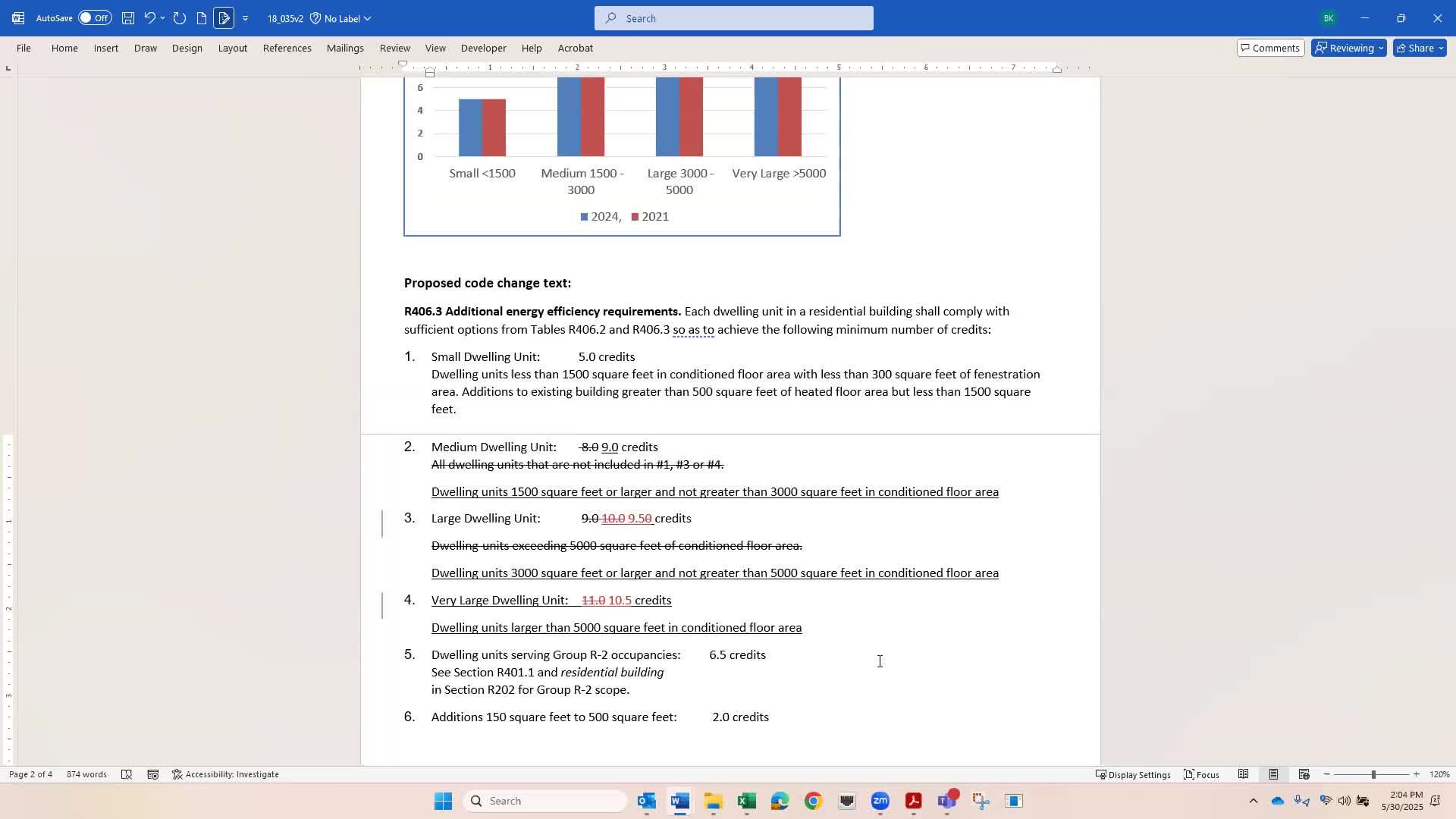Open the Reviewing mode dropdown
Viewport: 1456px width, 819px height.
1348,48
